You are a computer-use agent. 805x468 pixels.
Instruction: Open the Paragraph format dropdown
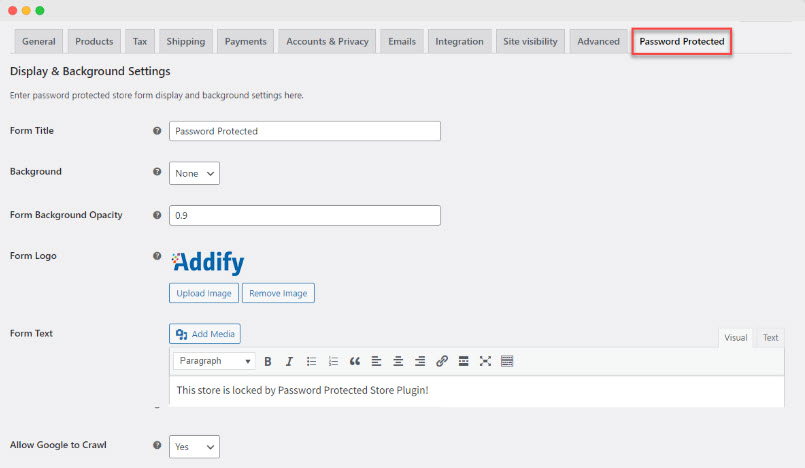(x=214, y=361)
